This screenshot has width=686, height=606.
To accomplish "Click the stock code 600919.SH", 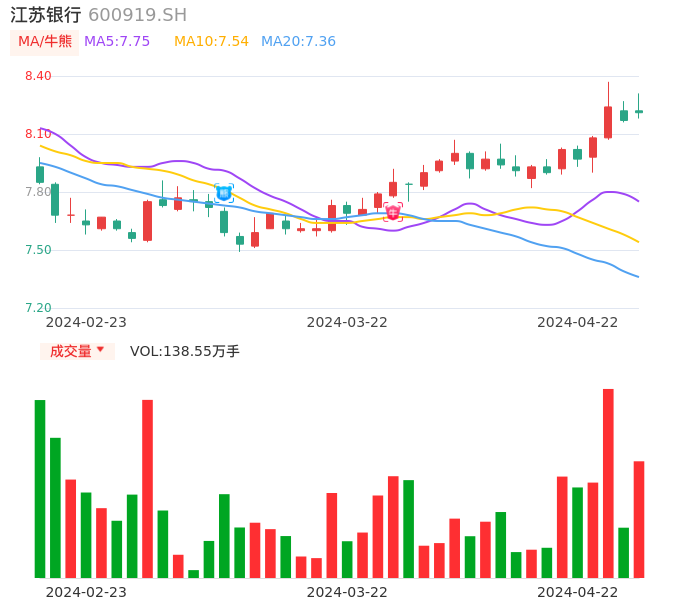I will (137, 15).
